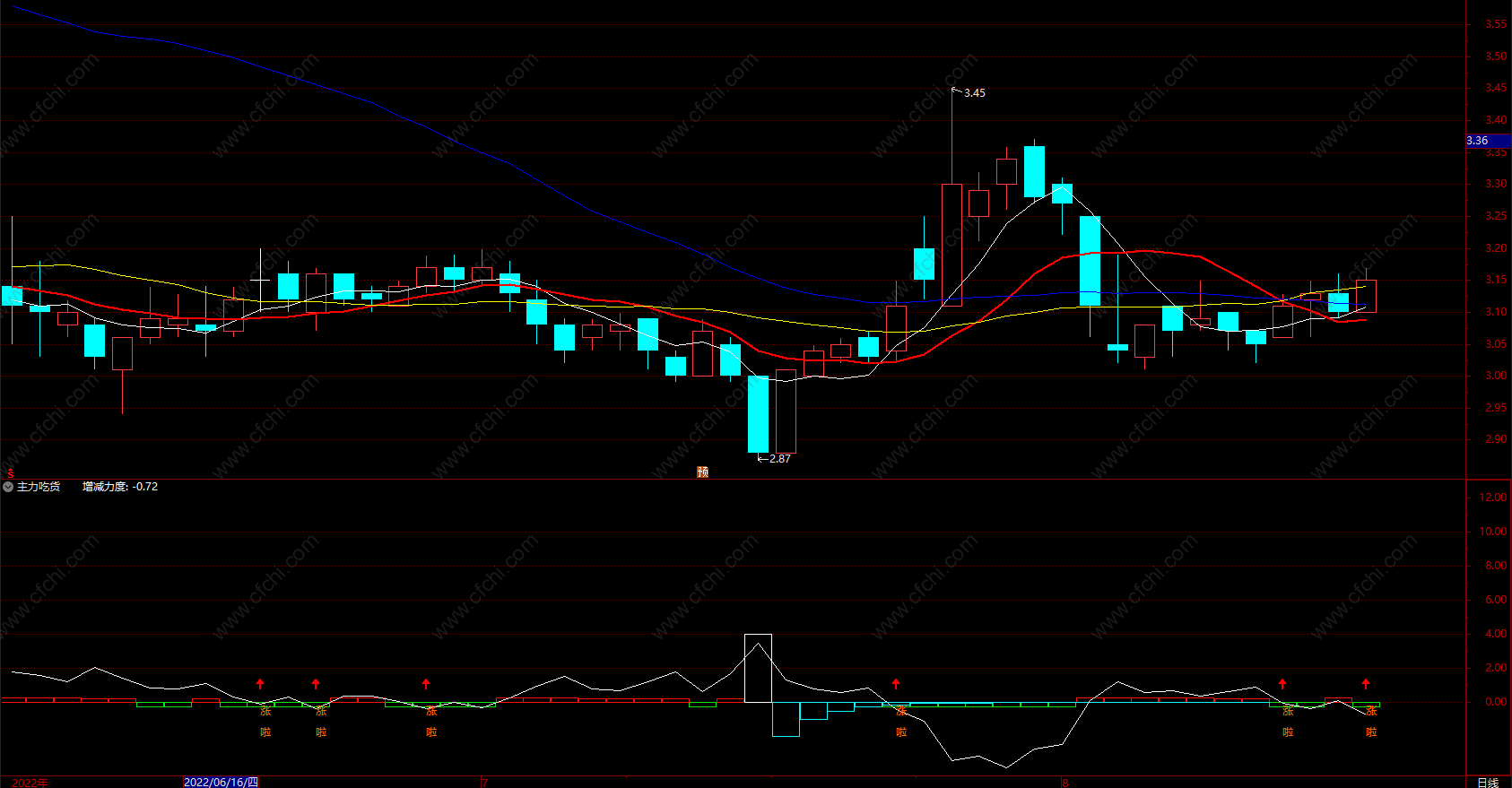
Task: Click the 增减力度: -0.72 readout
Action: (x=120, y=487)
